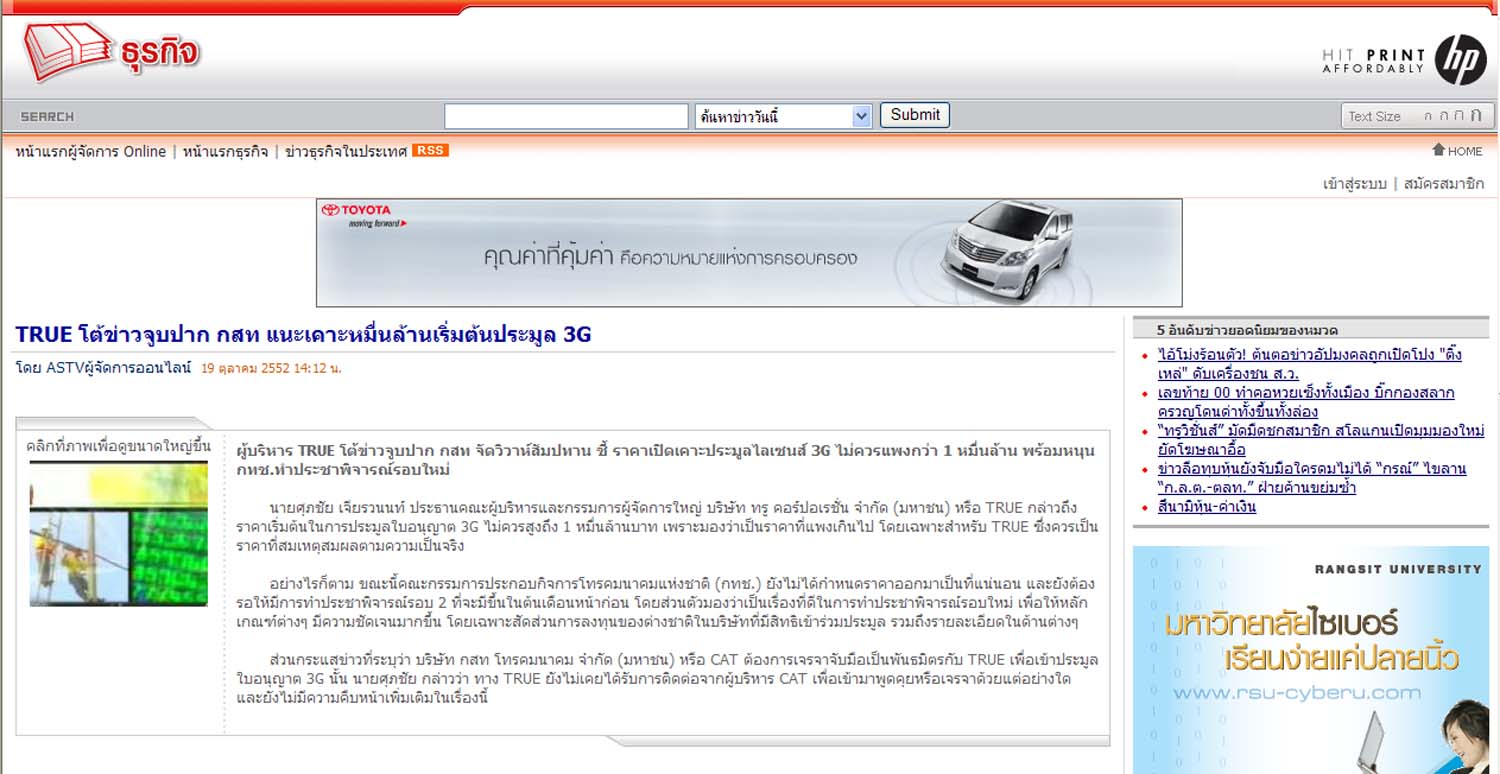The height and width of the screenshot is (774, 1500).
Task: Open popular news link เลขท้าย 00
Action: tap(1306, 402)
